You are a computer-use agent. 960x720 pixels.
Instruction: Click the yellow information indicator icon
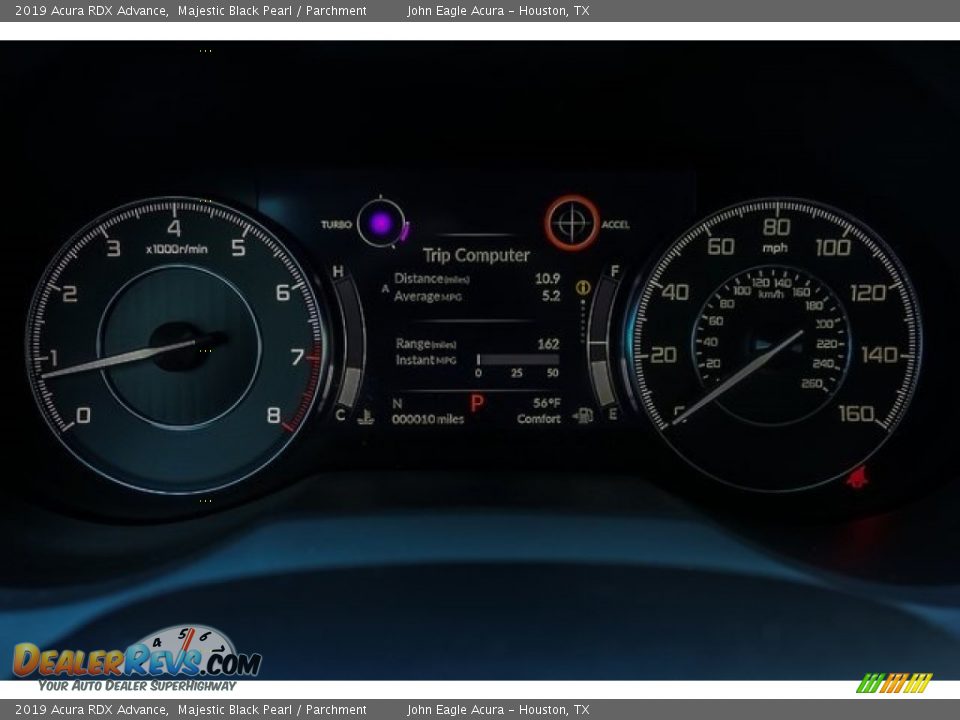click(x=583, y=288)
